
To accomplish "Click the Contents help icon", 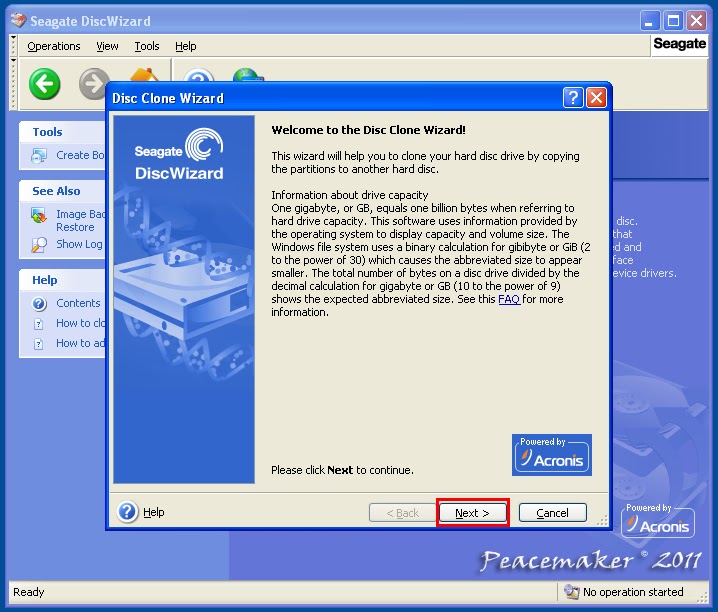I will click(x=39, y=303).
